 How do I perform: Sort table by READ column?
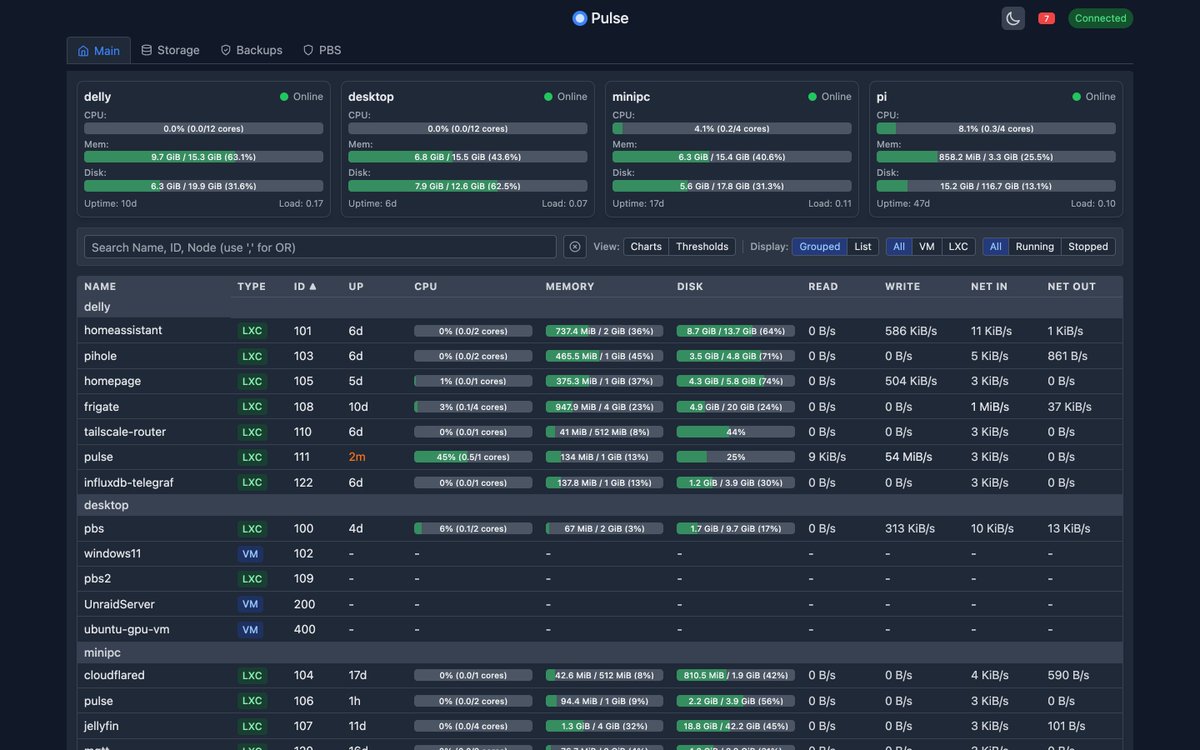point(825,287)
